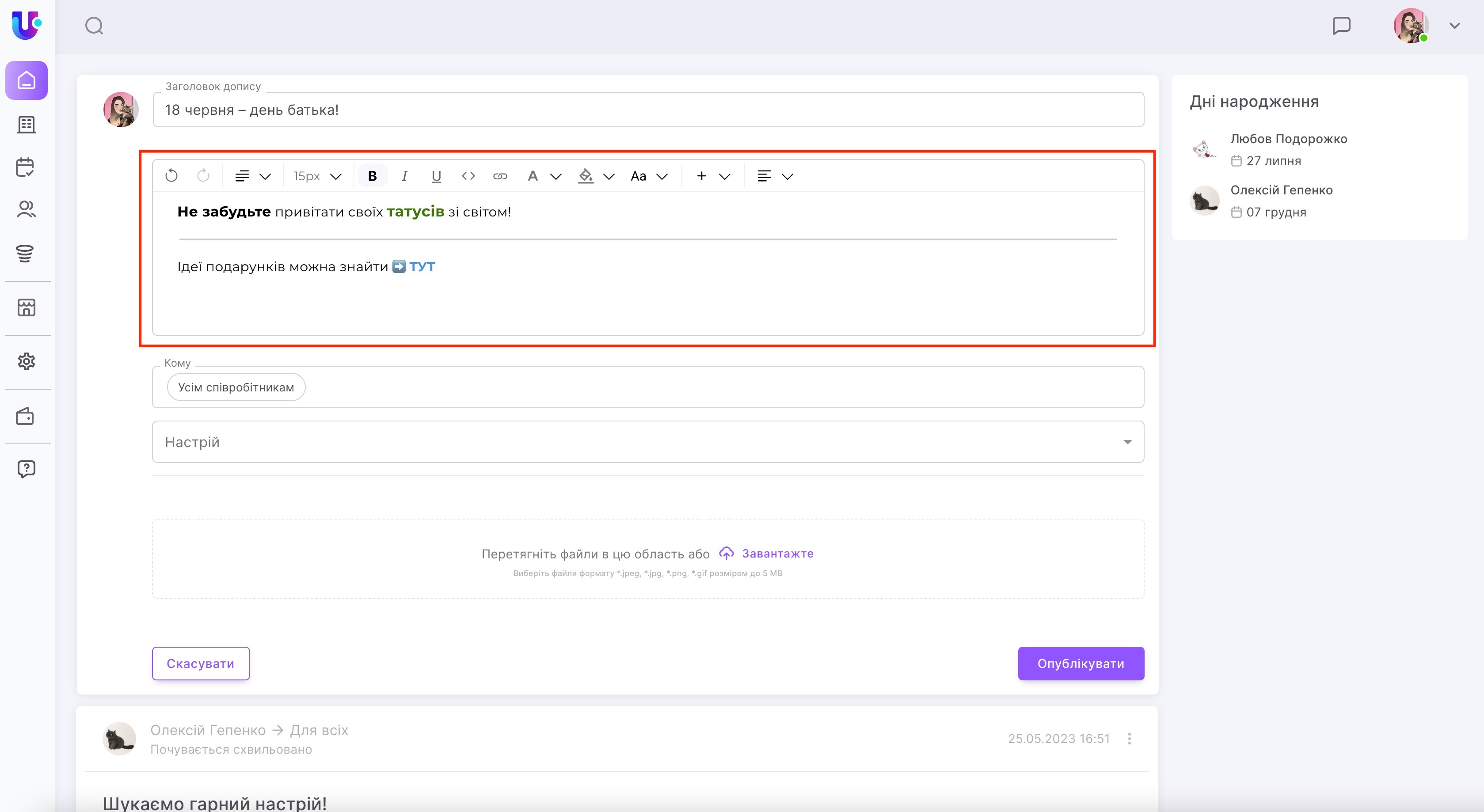Toggle italic text formatting
Screen dimensions: 1484x812
pos(404,176)
